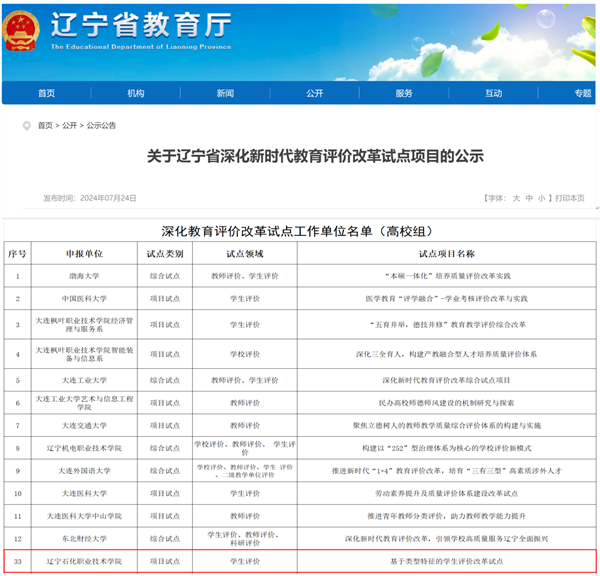Select 公开 in the top navigation bar
This screenshot has height=576, width=600.
(315, 93)
